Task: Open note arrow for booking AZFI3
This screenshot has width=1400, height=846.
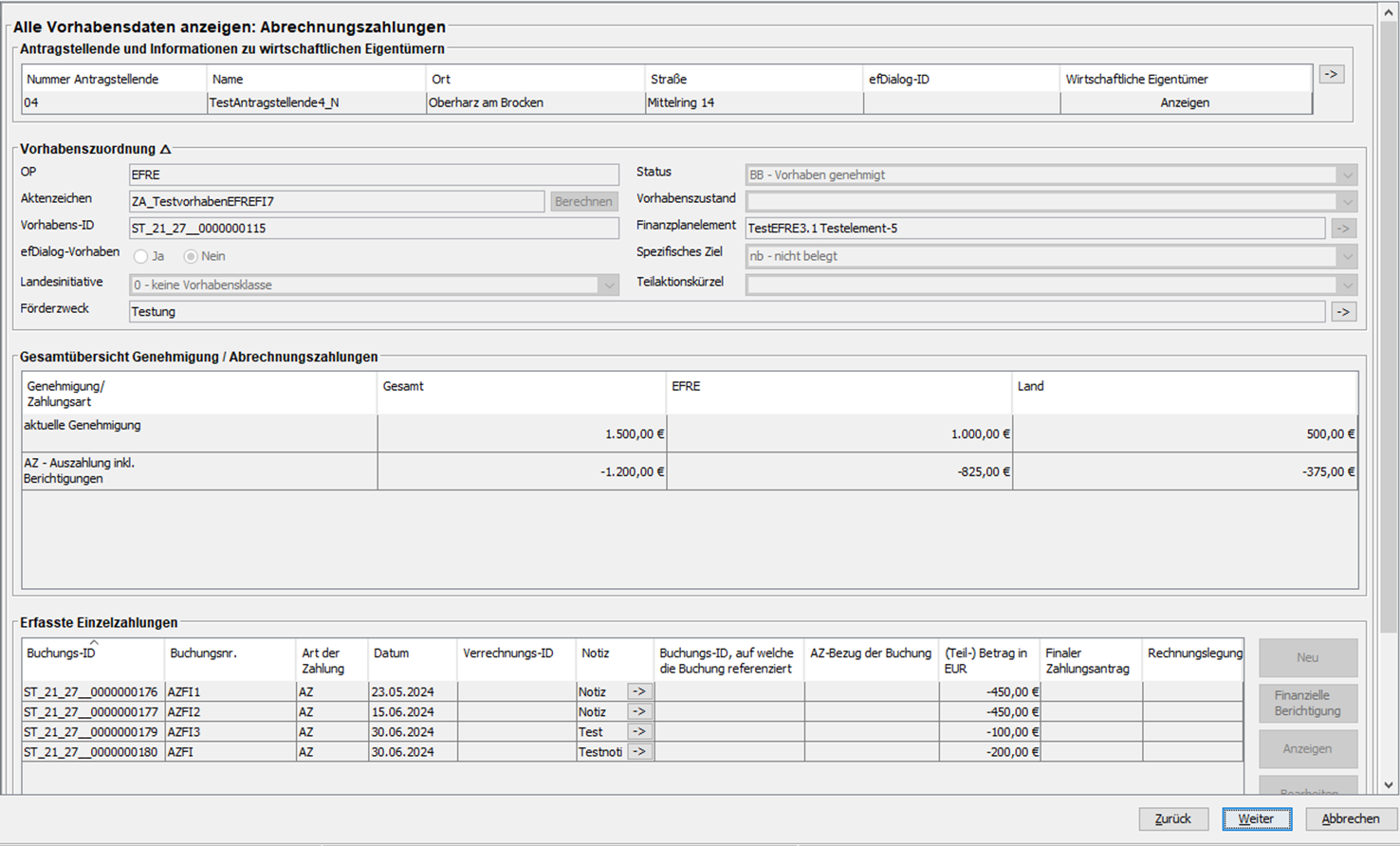Action: click(x=639, y=732)
